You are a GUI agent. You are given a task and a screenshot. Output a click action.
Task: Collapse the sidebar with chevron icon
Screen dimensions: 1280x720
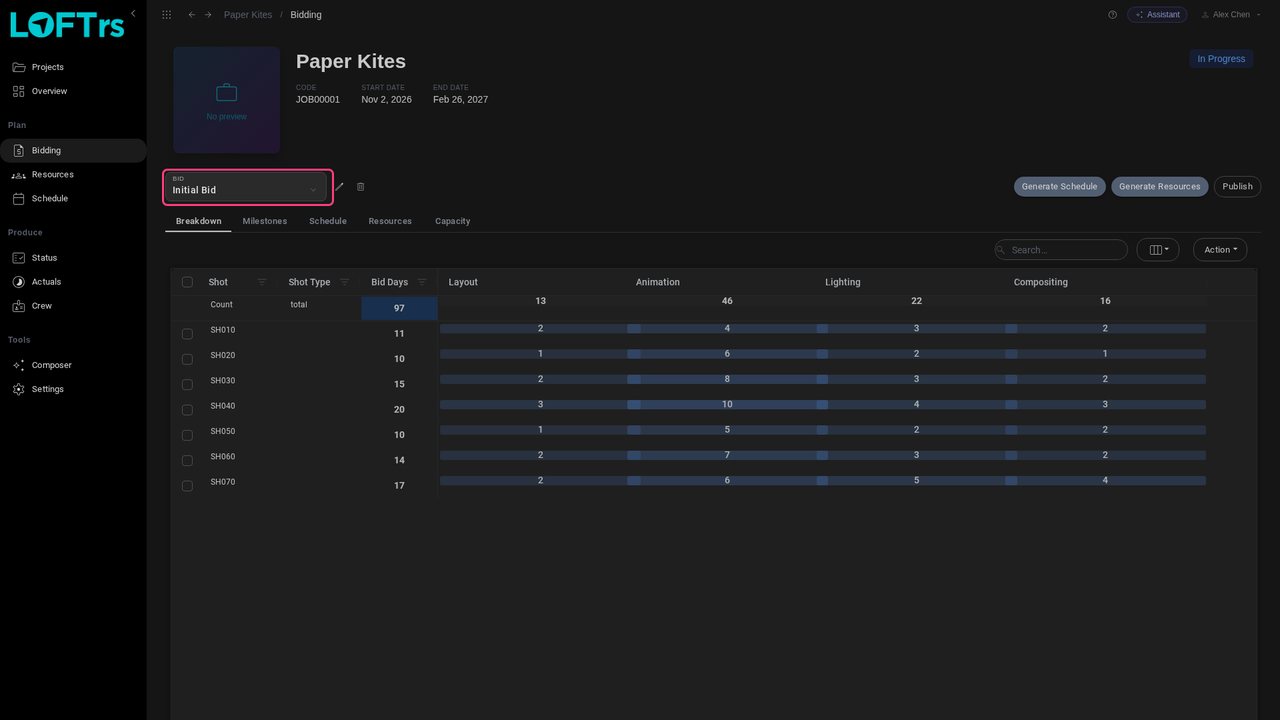133,13
